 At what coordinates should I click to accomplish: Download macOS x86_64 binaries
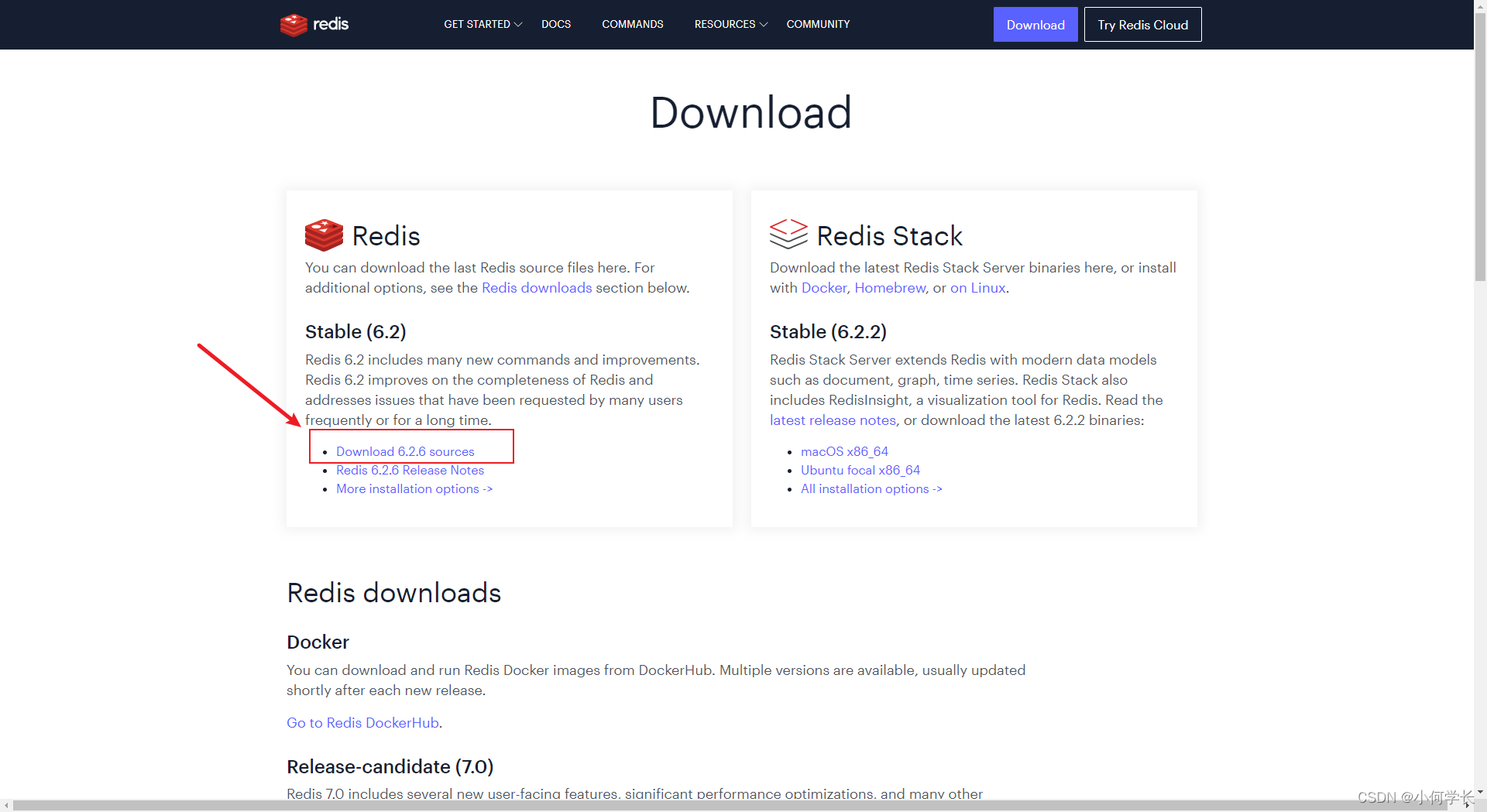[844, 451]
